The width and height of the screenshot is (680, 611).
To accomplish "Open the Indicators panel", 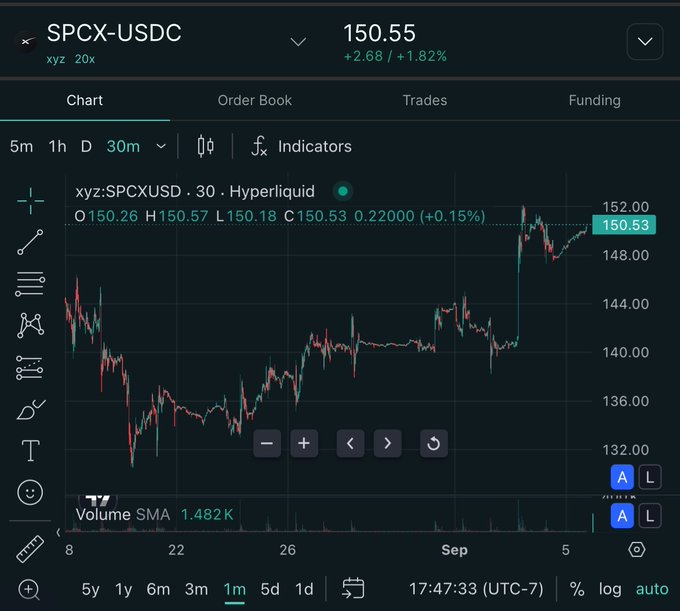I will coord(301,146).
